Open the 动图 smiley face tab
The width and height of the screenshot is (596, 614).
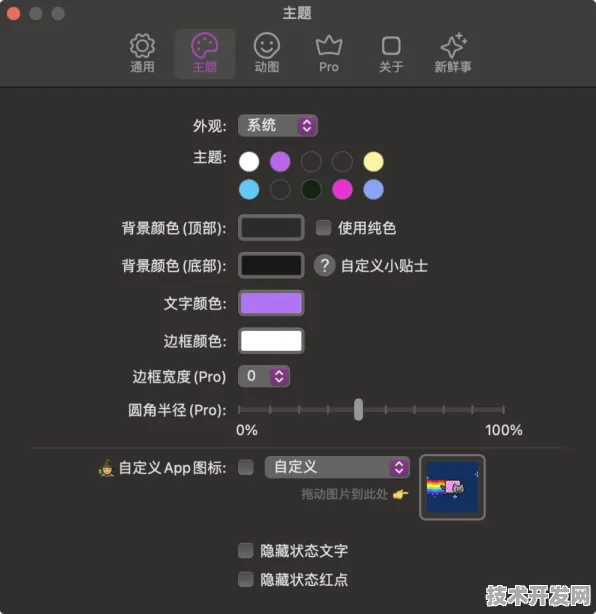click(x=267, y=53)
